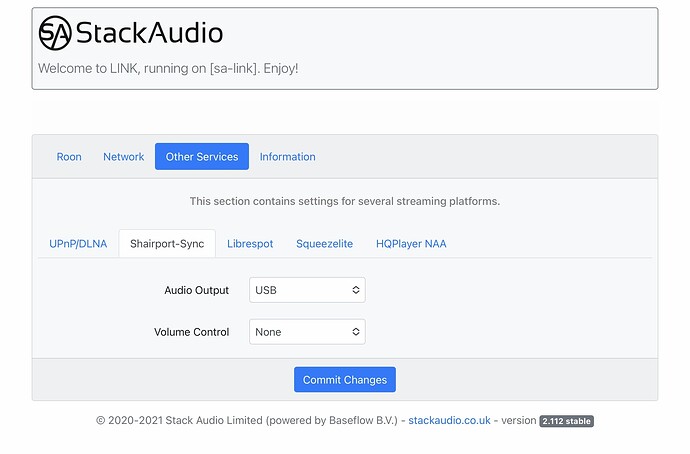
Task: Click the Audio Output field label
Action: tap(197, 290)
